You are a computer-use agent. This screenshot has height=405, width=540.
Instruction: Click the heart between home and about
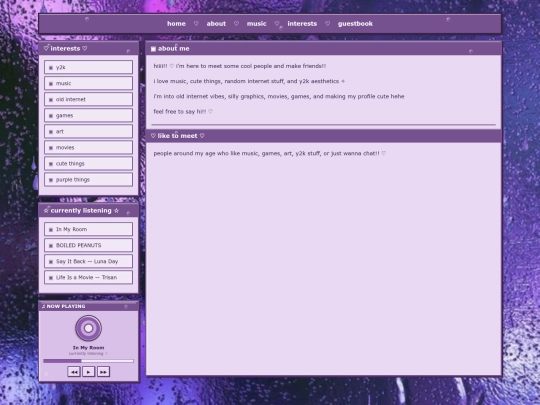tap(196, 24)
